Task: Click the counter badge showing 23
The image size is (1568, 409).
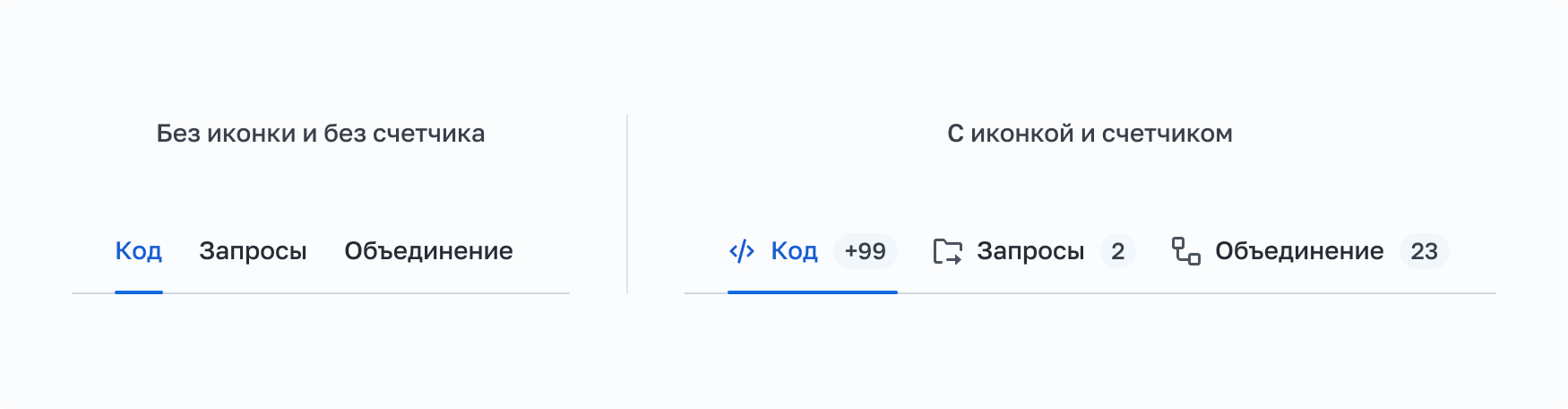Action: tap(1424, 251)
